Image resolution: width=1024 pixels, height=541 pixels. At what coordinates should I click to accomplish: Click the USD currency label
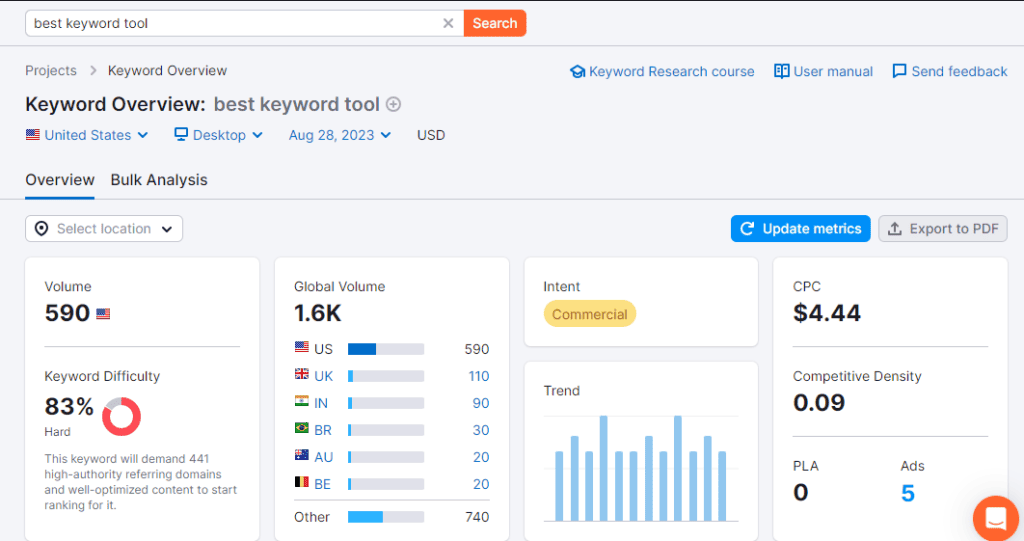(x=431, y=135)
